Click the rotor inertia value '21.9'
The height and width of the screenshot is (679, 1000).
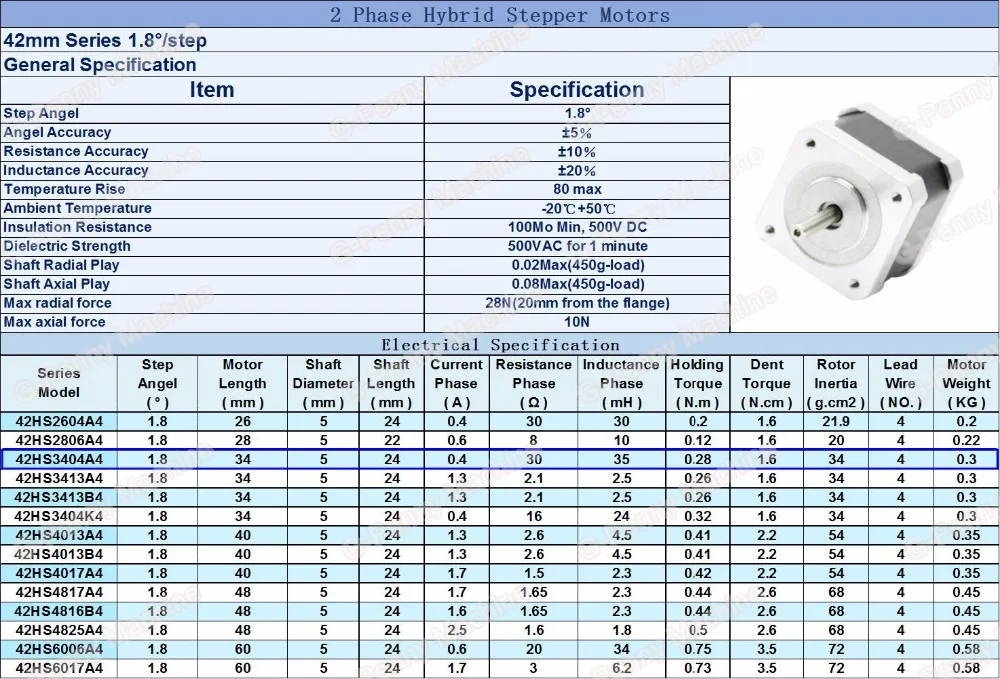[836, 421]
